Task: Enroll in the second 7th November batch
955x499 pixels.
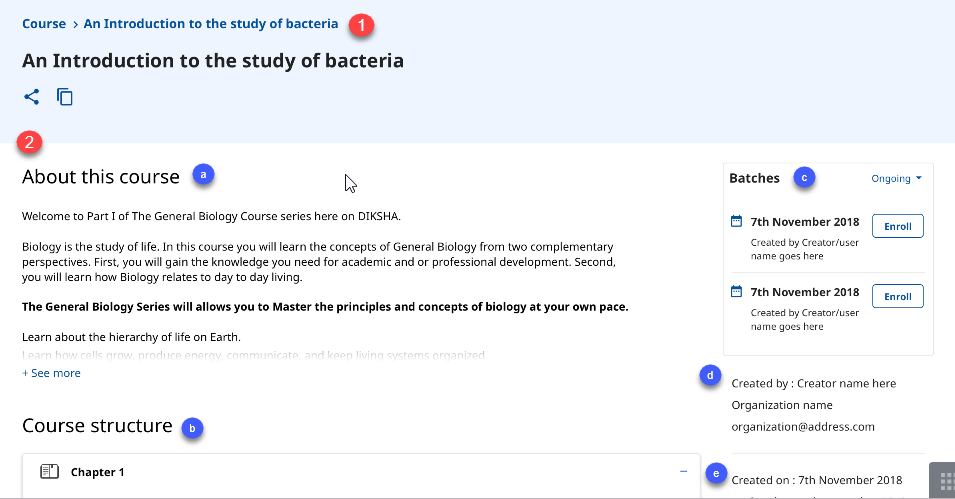Action: coord(897,297)
